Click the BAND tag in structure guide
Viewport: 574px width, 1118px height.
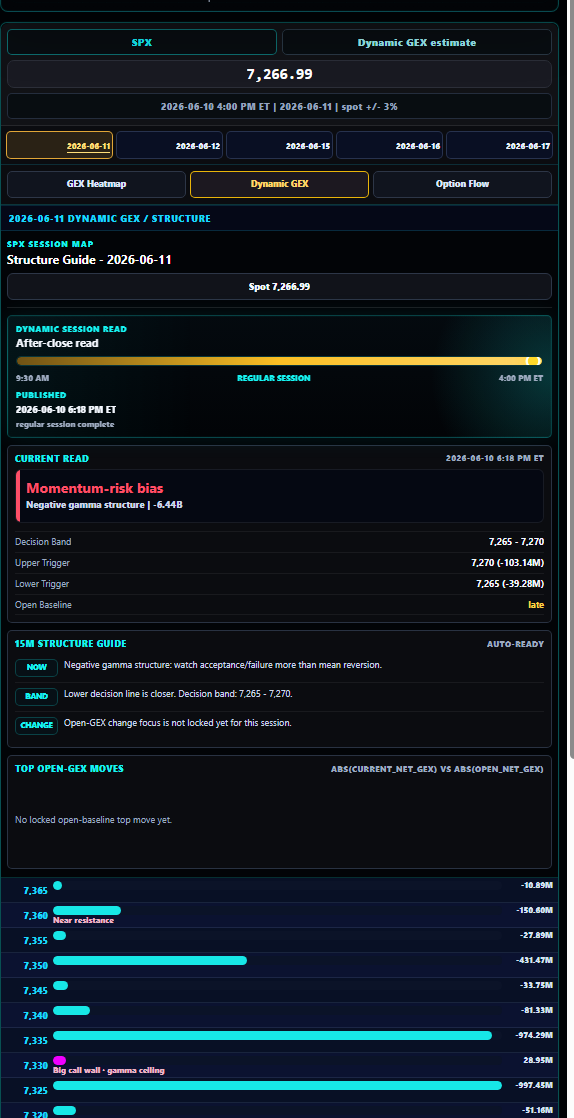(36, 697)
